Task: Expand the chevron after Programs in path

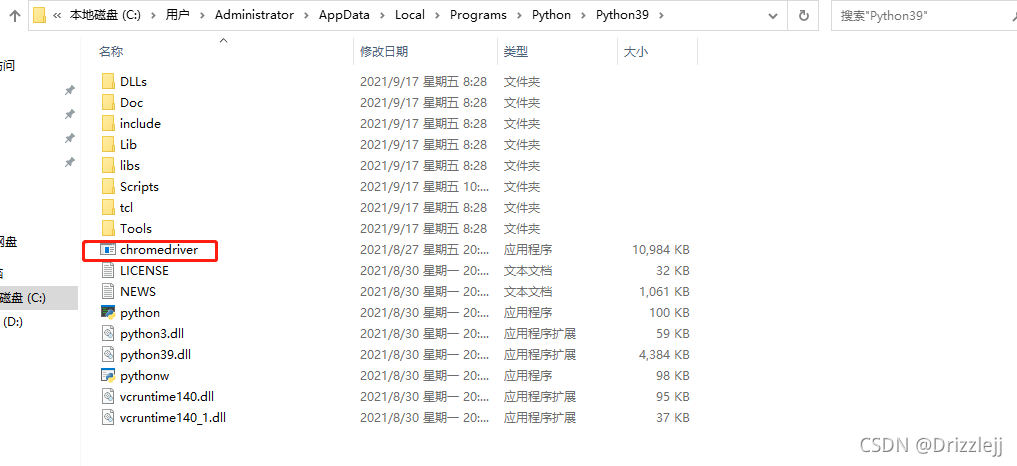Action: pyautogui.click(x=519, y=15)
